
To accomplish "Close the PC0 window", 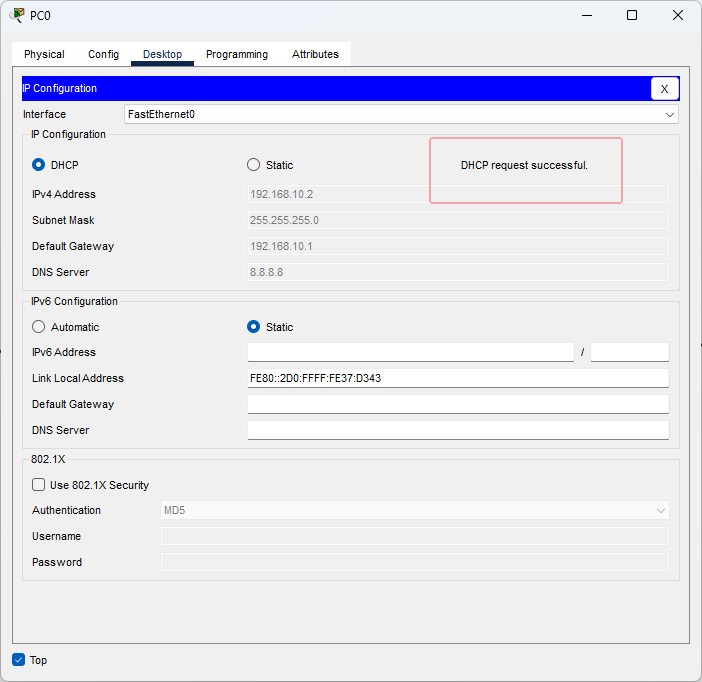I will (678, 15).
